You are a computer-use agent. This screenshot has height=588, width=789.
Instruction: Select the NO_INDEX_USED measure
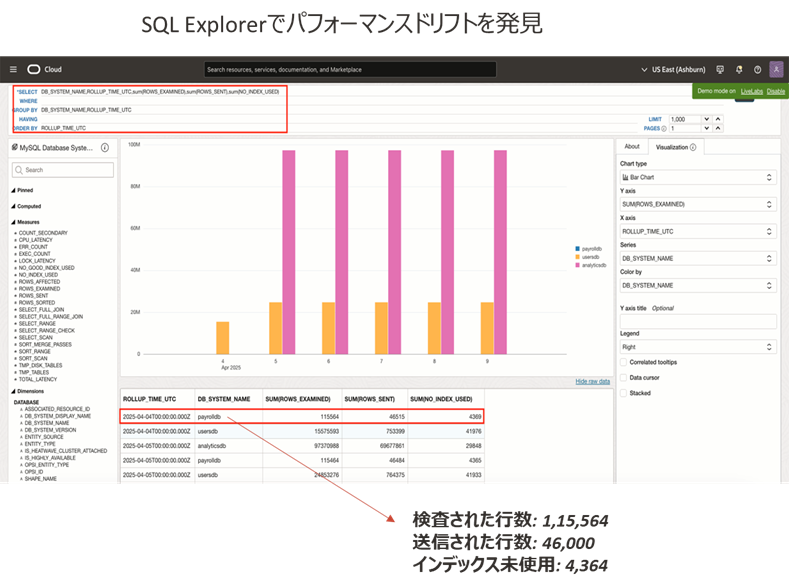coord(38,275)
